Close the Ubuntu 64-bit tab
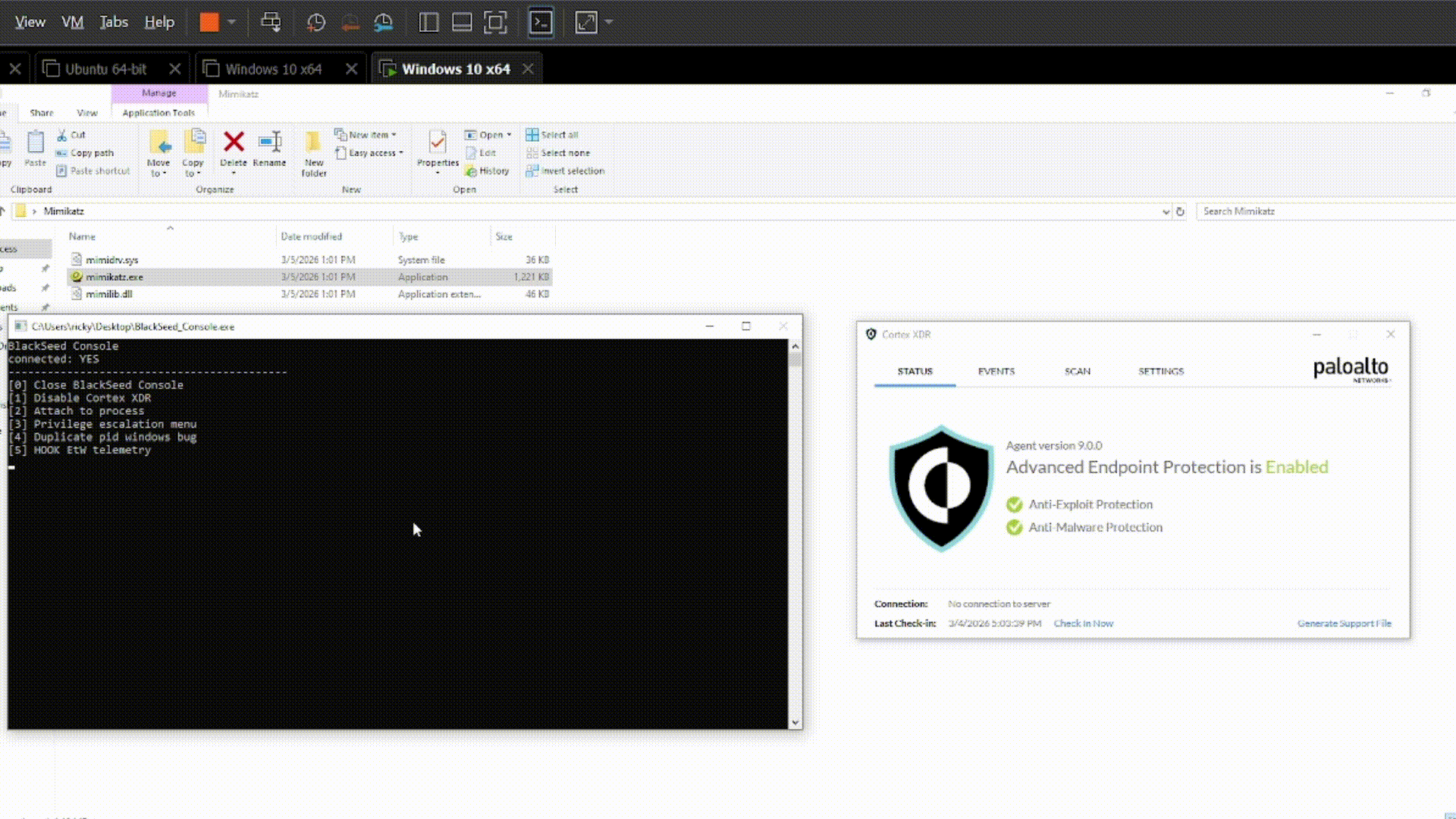This screenshot has width=1456, height=819. click(x=175, y=69)
